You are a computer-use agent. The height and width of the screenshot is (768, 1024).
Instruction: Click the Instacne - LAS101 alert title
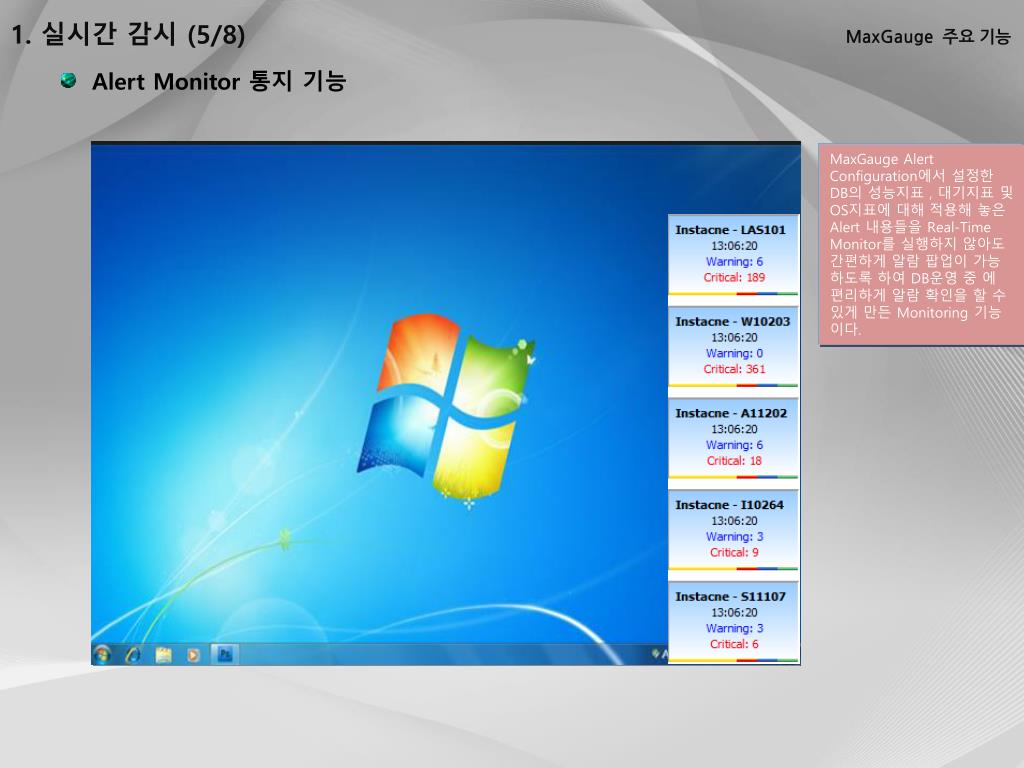730,230
